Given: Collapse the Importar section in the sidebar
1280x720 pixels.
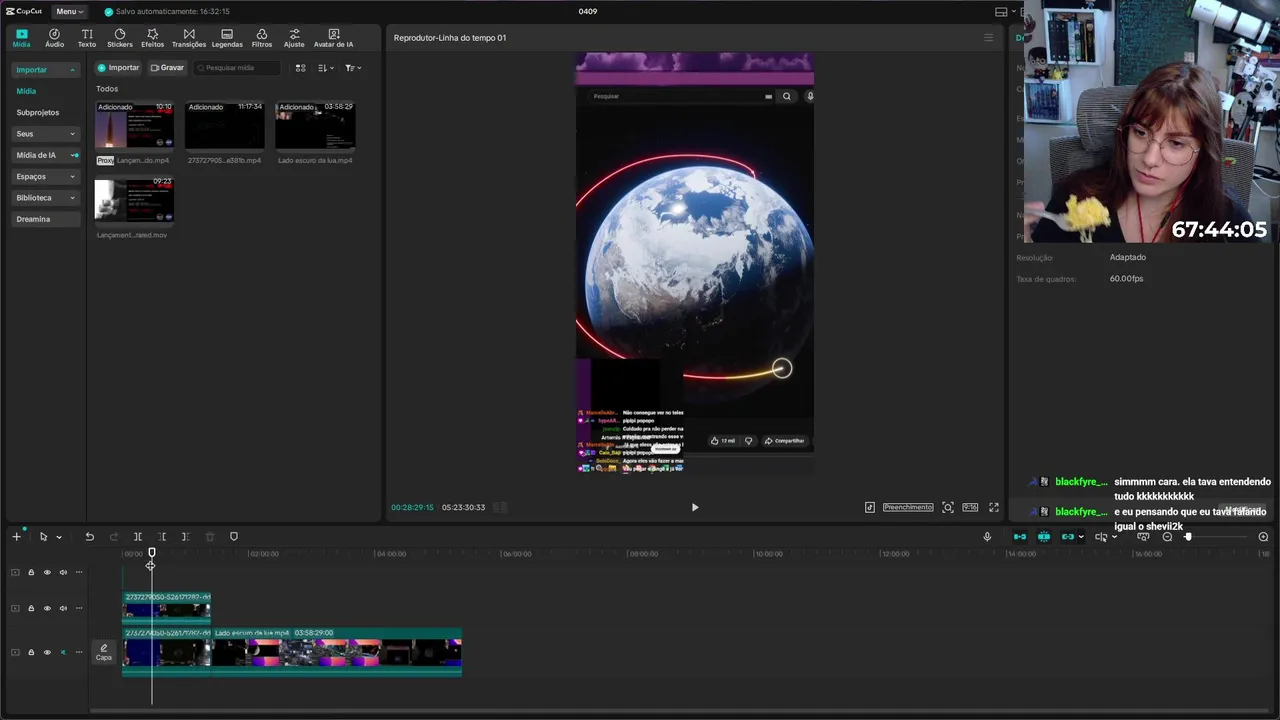Looking at the screenshot, I should click(45, 70).
